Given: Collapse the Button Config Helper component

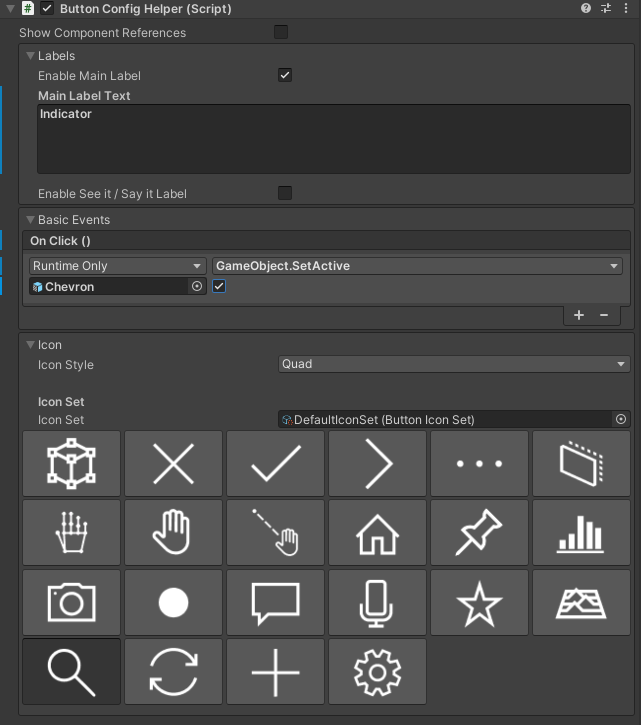Looking at the screenshot, I should coord(10,9).
